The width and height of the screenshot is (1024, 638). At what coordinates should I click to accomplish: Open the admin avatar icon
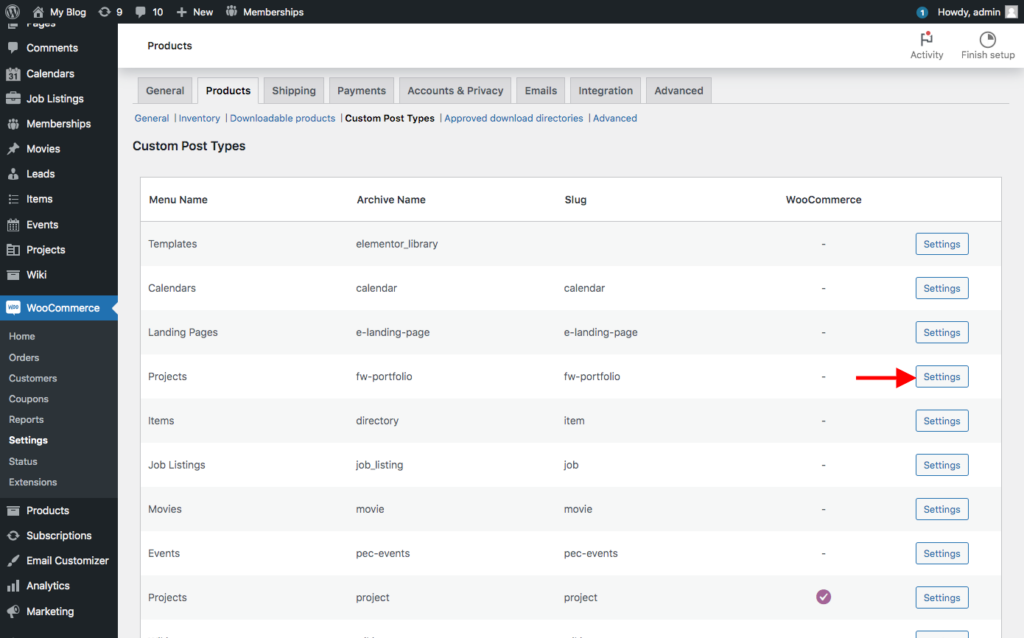1012,12
